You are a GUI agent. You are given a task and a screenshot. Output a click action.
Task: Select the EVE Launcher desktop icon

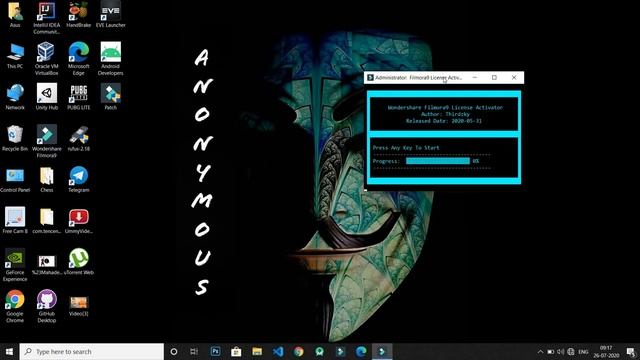(x=111, y=14)
